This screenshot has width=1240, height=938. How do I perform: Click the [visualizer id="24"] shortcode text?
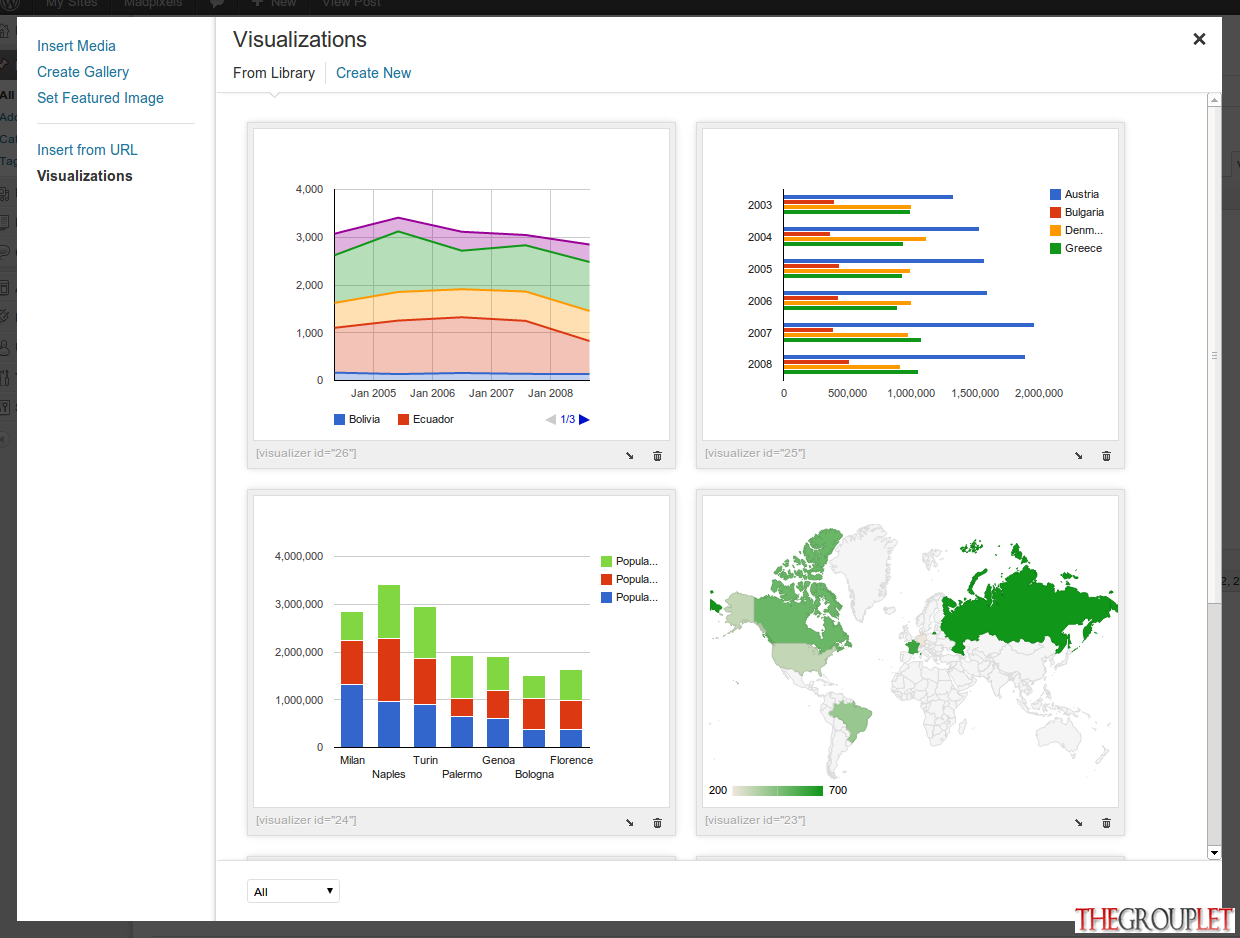click(x=306, y=820)
